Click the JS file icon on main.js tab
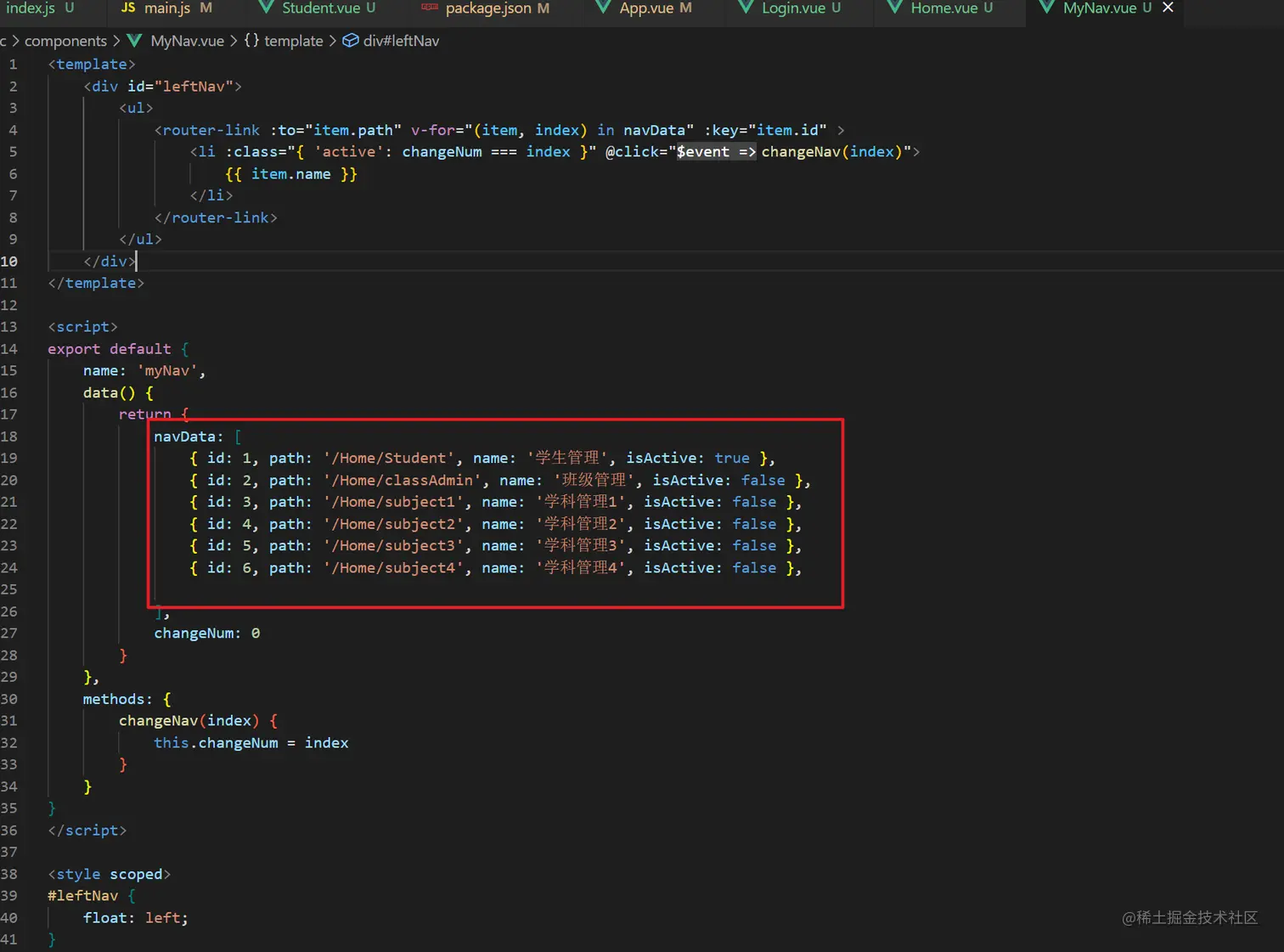Viewport: 1284px width, 952px height. [x=128, y=8]
